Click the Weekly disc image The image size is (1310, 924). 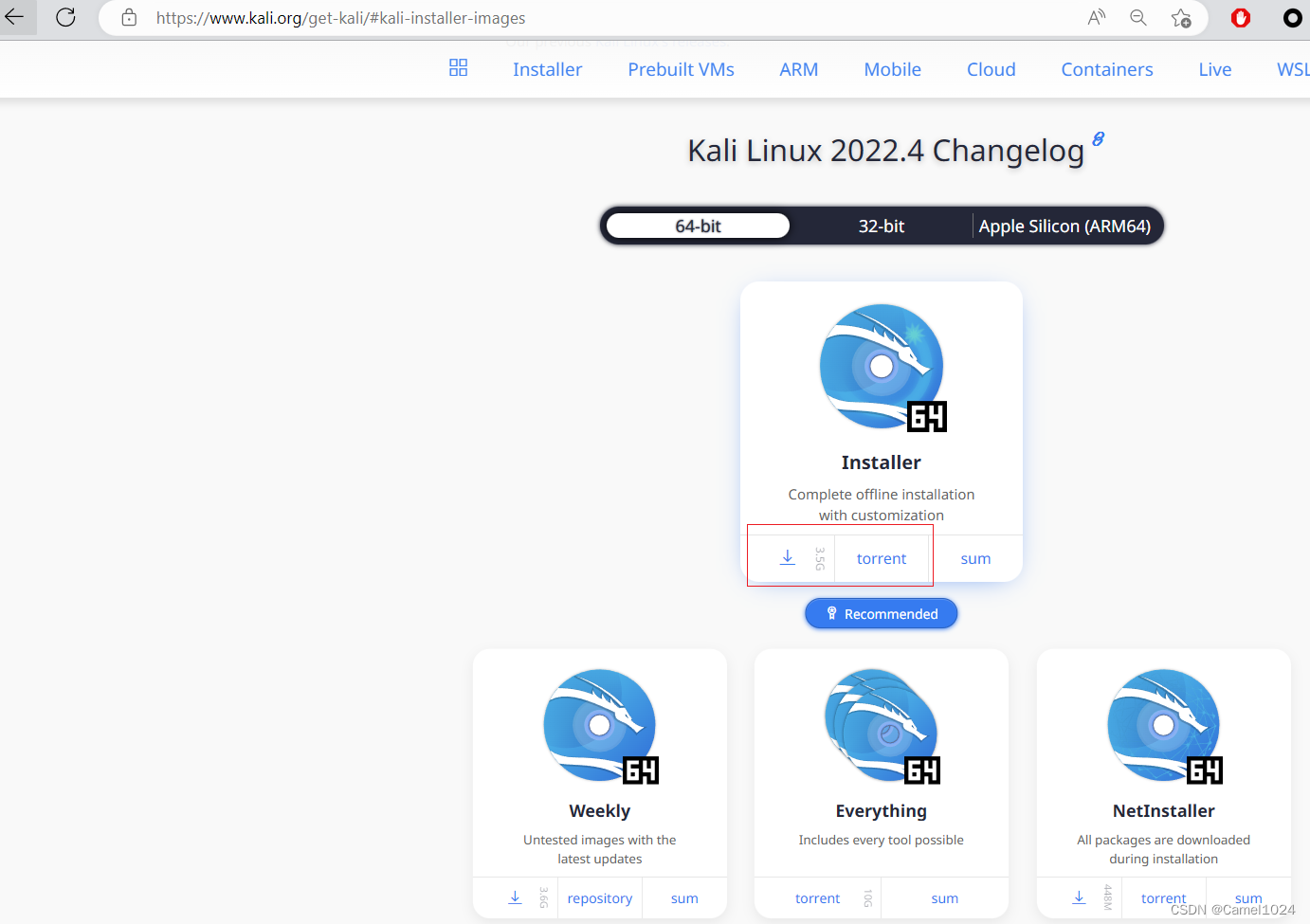pyautogui.click(x=600, y=726)
